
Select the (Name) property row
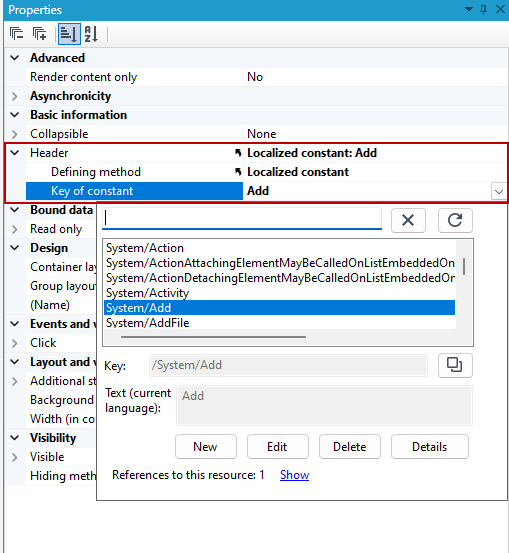click(61, 305)
